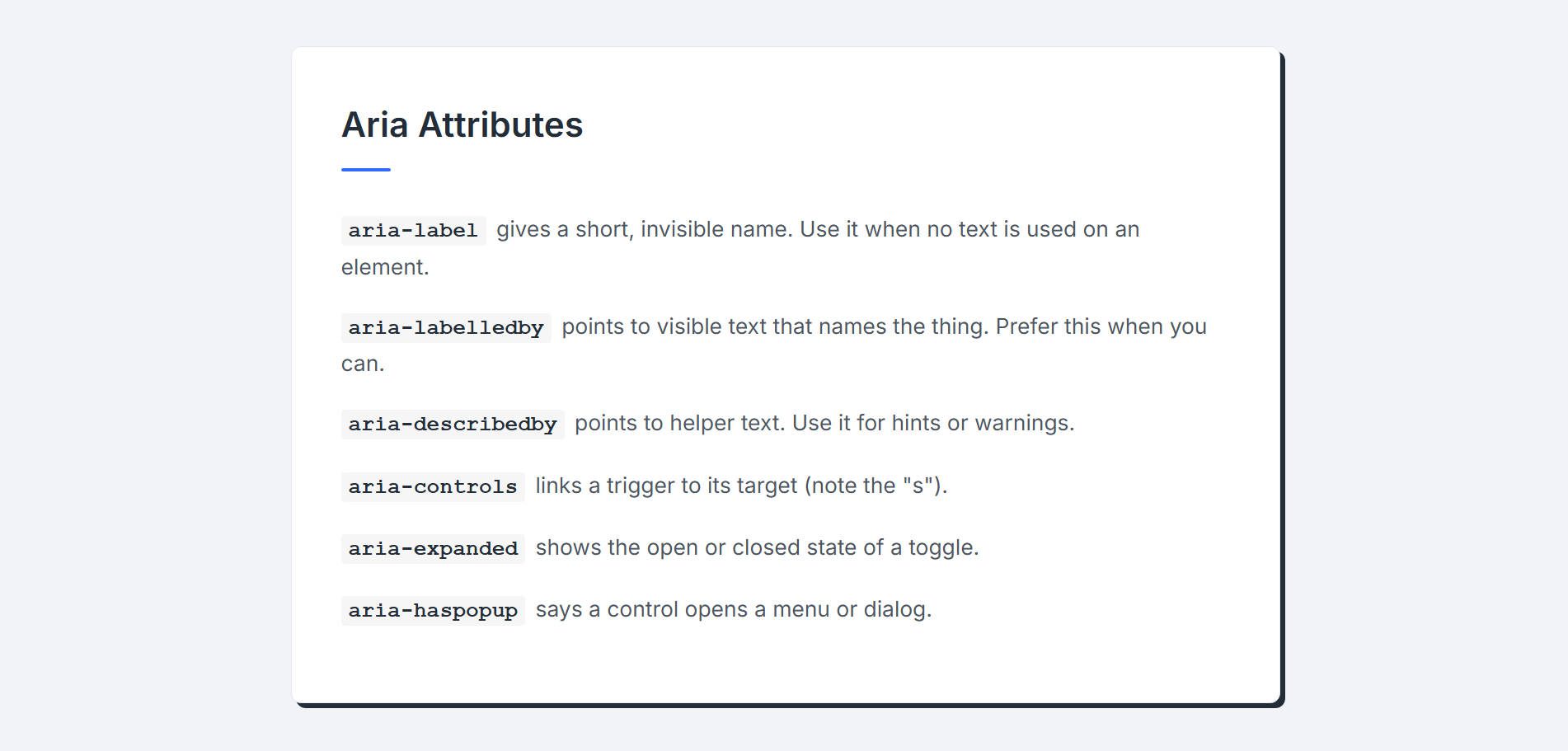Click the sentence "Prefer this when you can"

[1101, 326]
